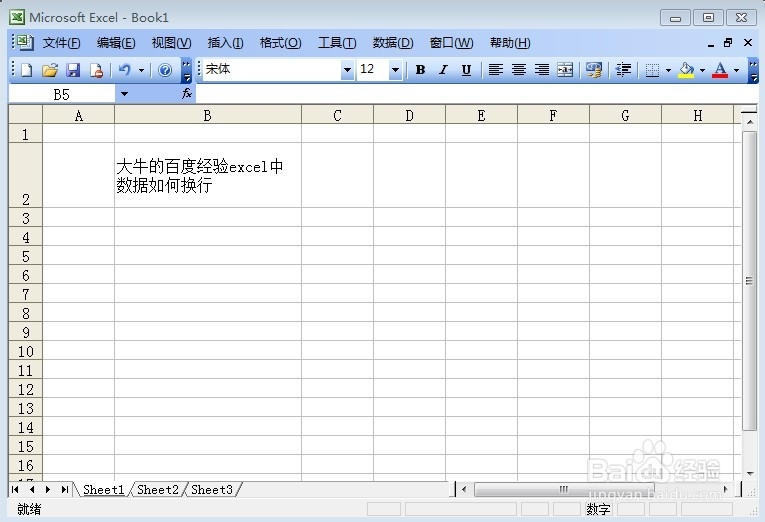Open standard toolbar options overflow
The image size is (765, 522).
pyautogui.click(x=186, y=71)
